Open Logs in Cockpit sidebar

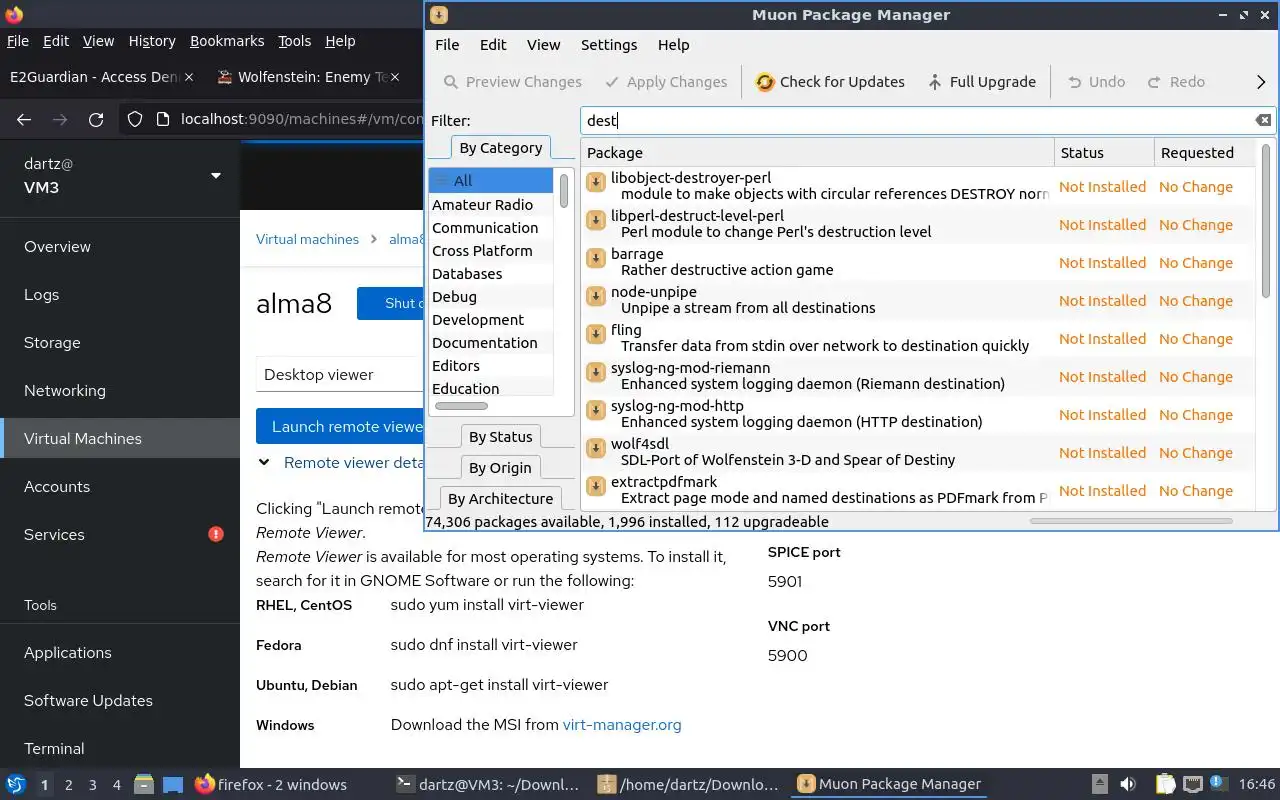pos(120,295)
